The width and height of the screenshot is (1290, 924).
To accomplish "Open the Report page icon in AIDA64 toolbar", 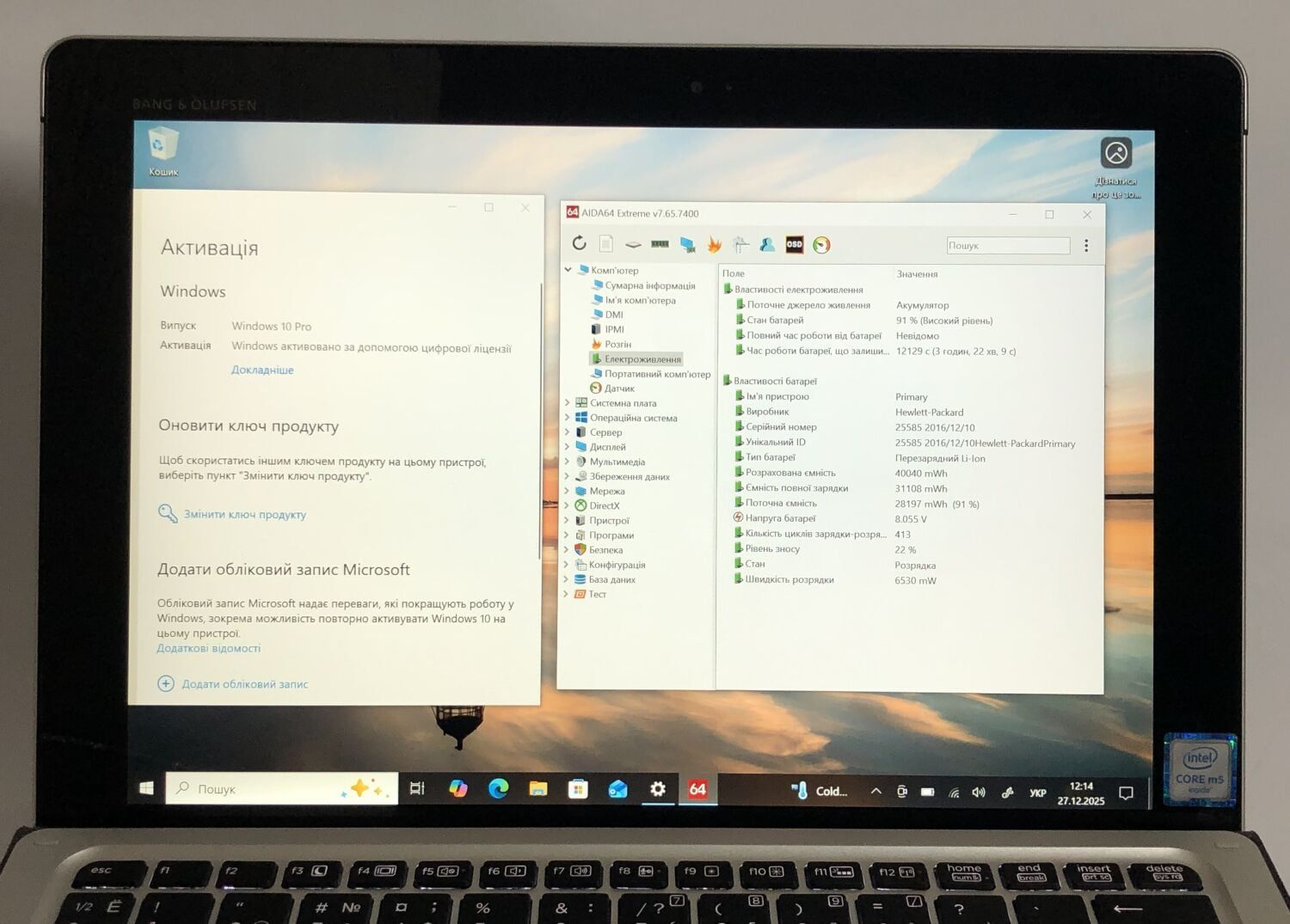I will [x=606, y=244].
